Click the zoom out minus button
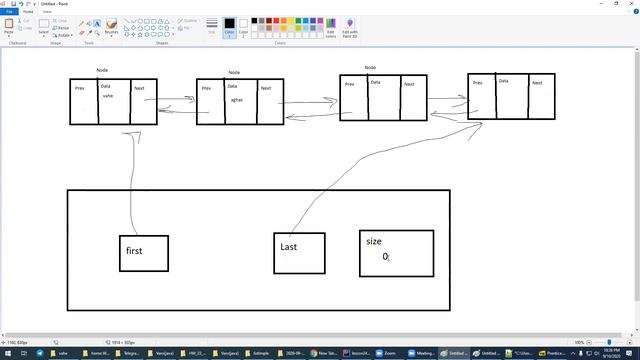This screenshot has height=360, width=640. [589, 342]
